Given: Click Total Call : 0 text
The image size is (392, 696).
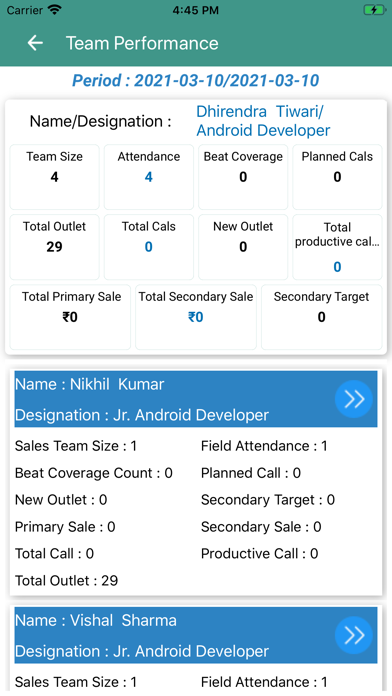Looking at the screenshot, I should click(54, 554).
